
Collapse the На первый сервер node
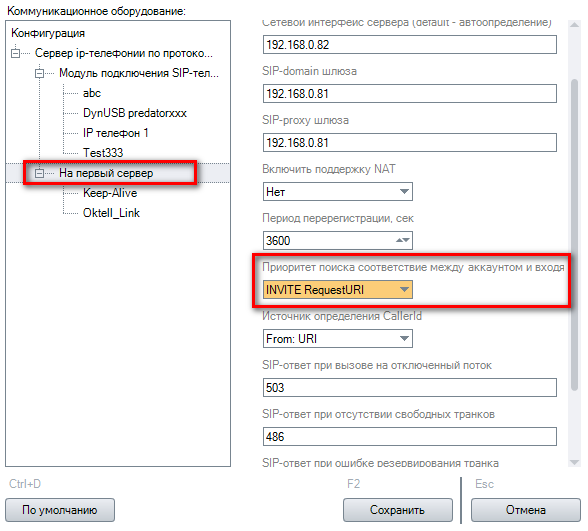coord(39,173)
